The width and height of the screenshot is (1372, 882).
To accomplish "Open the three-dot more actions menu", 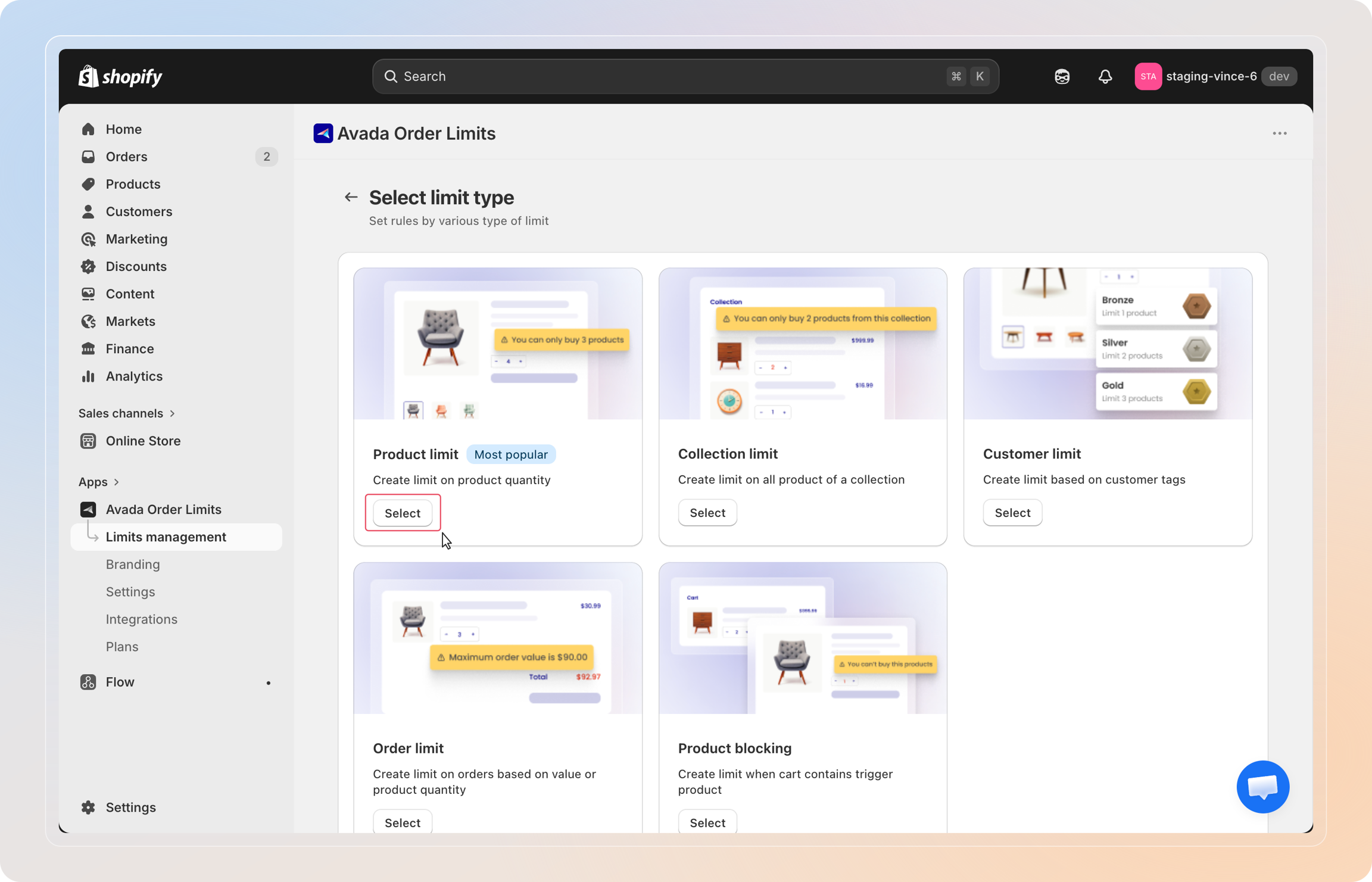I will click(1280, 133).
